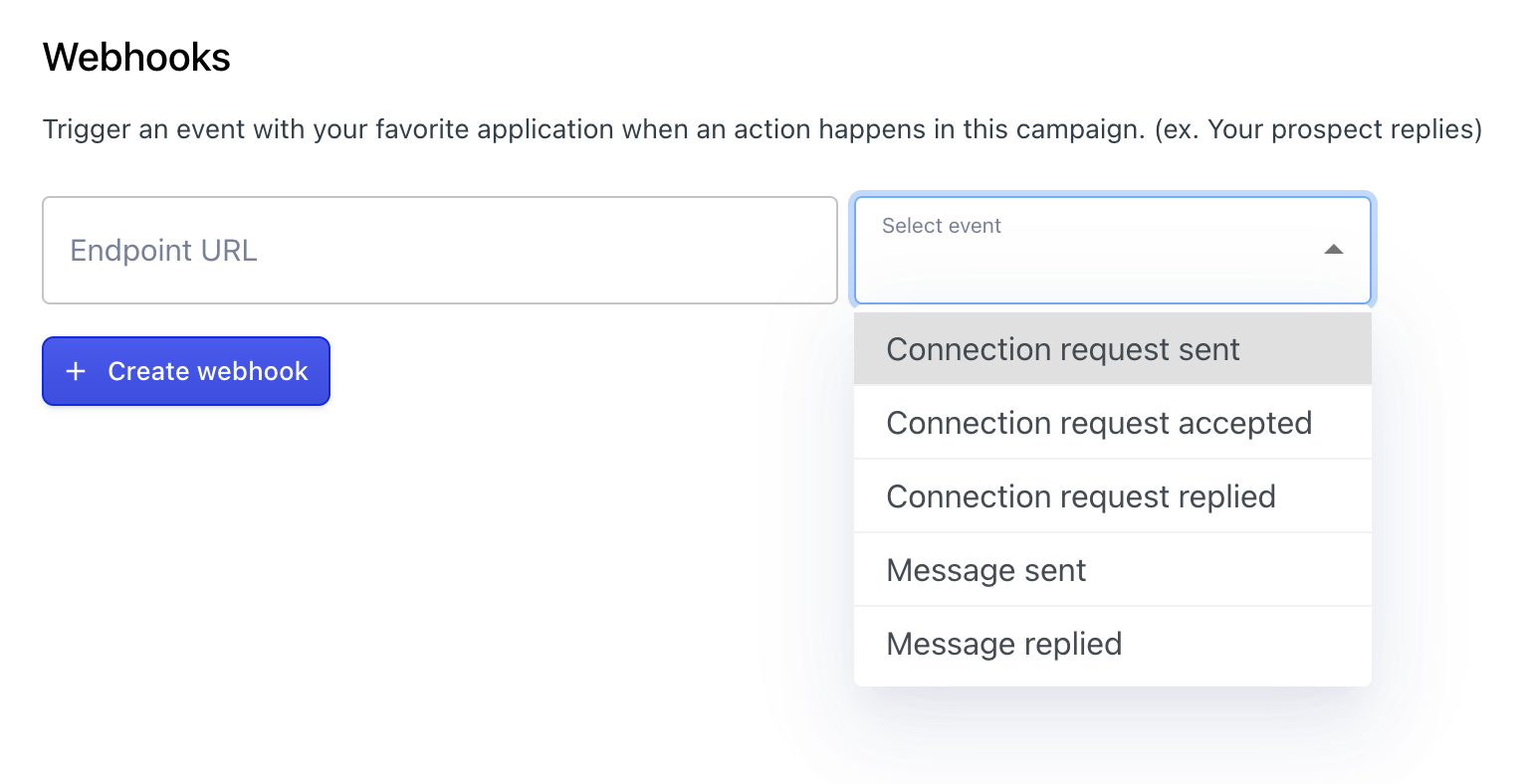This screenshot has height=784, width=1529.
Task: Focus the URL field to enter an endpoint
Action: (439, 250)
